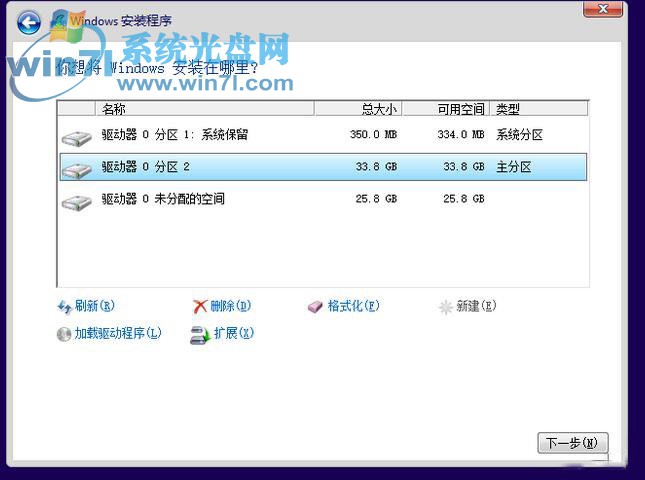Refresh the partition list via 刷新(R)
The height and width of the screenshot is (480, 645).
coord(94,306)
